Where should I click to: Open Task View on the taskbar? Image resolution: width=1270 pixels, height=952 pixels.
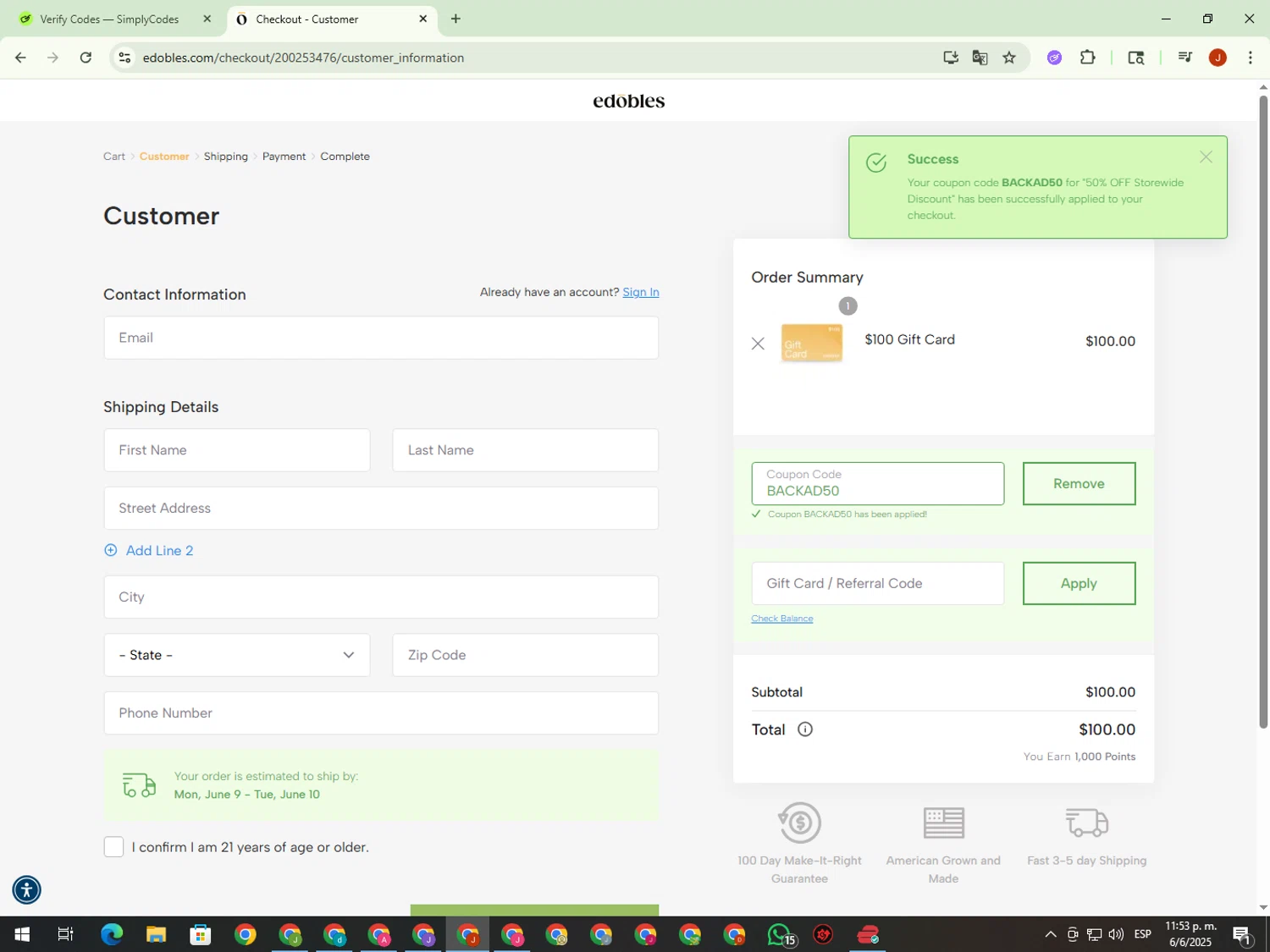tap(65, 934)
